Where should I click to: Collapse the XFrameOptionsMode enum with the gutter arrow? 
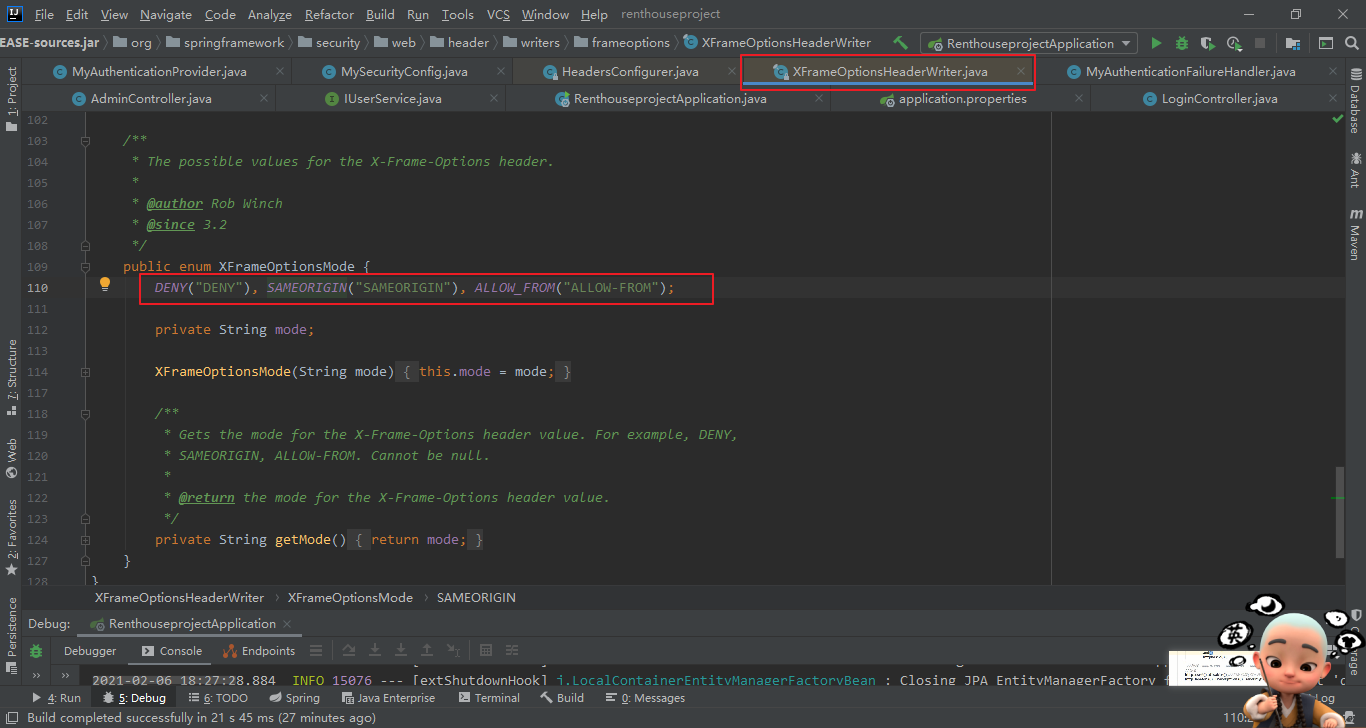85,267
